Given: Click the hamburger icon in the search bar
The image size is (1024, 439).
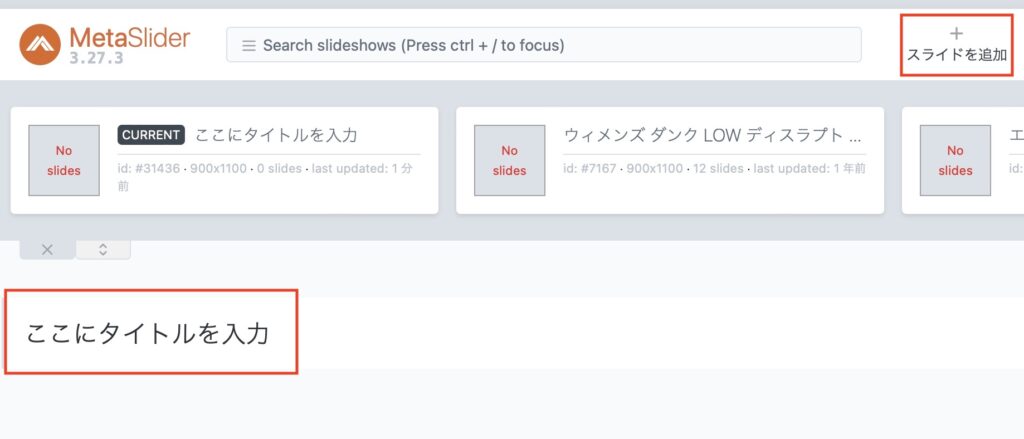Looking at the screenshot, I should (x=248, y=46).
